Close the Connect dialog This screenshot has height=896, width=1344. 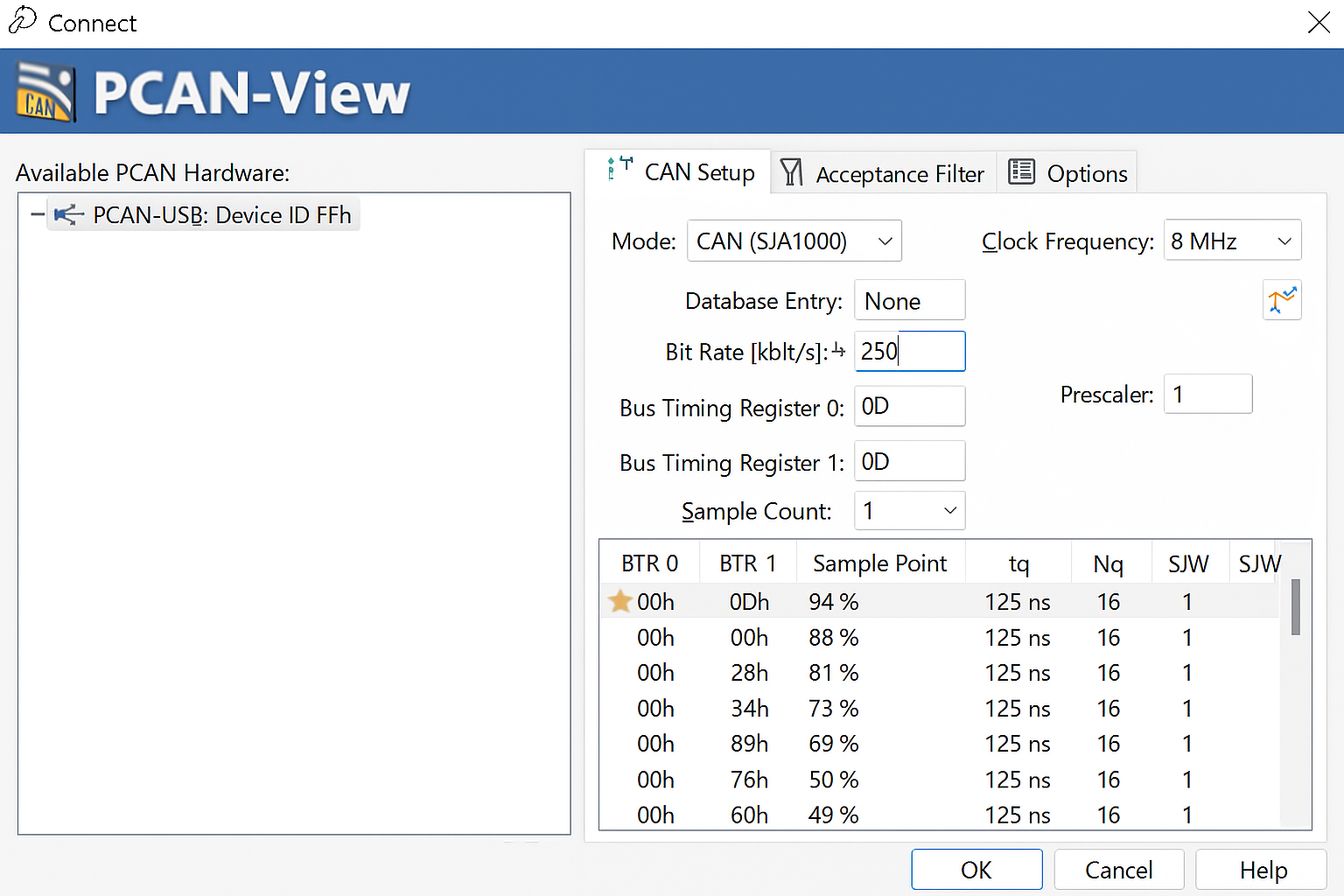[x=1319, y=22]
